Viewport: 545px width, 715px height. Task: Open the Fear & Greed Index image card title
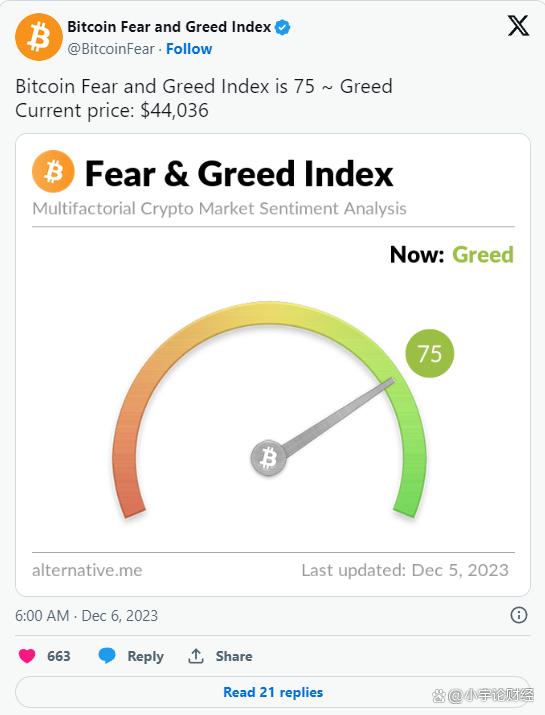(x=239, y=174)
